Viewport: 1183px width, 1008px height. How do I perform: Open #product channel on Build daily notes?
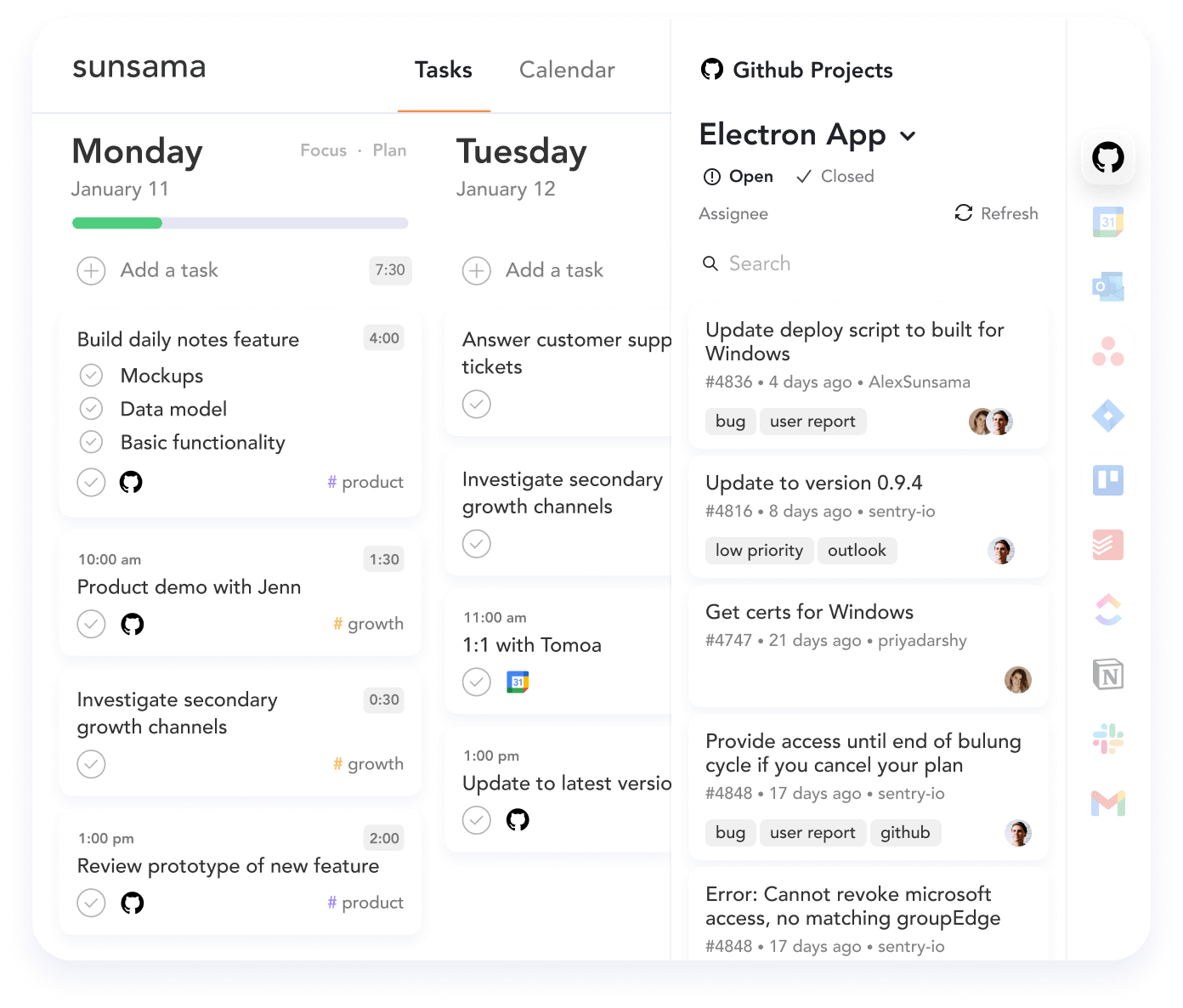coord(365,482)
